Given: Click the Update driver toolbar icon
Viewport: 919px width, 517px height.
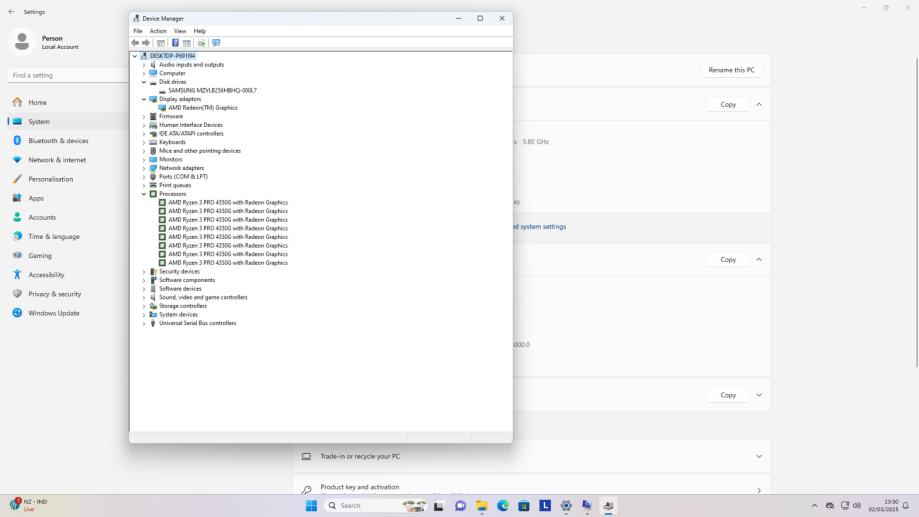Looking at the screenshot, I should coord(202,43).
